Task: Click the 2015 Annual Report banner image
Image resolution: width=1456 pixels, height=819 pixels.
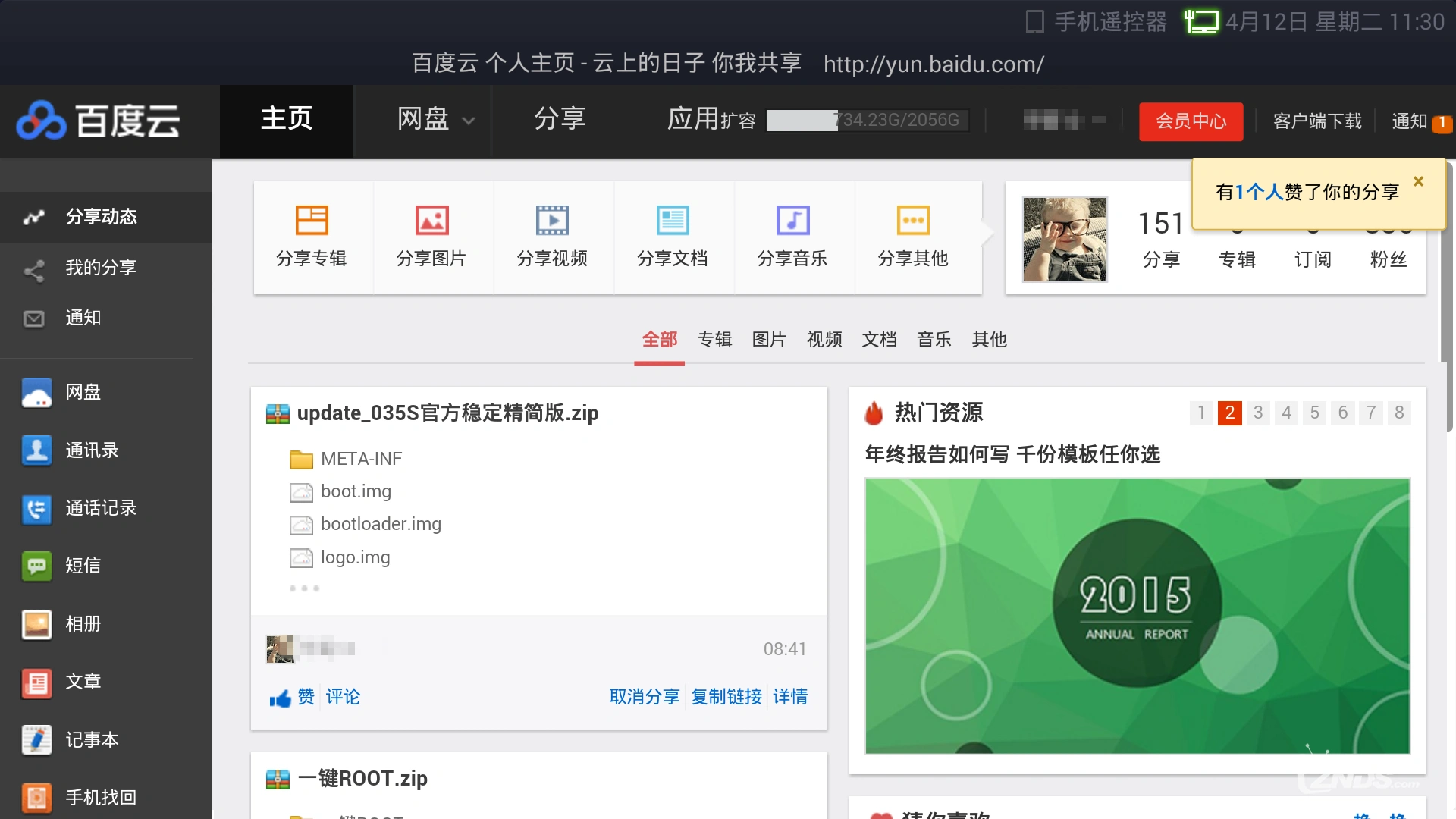Action: click(1137, 616)
